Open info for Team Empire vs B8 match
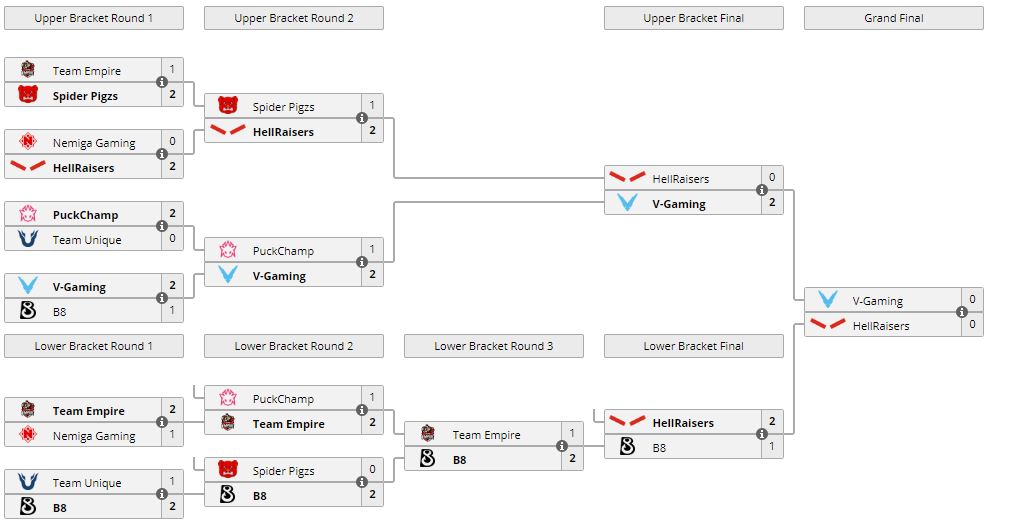Screen dimensions: 1014x531 pyautogui.click(x=562, y=447)
